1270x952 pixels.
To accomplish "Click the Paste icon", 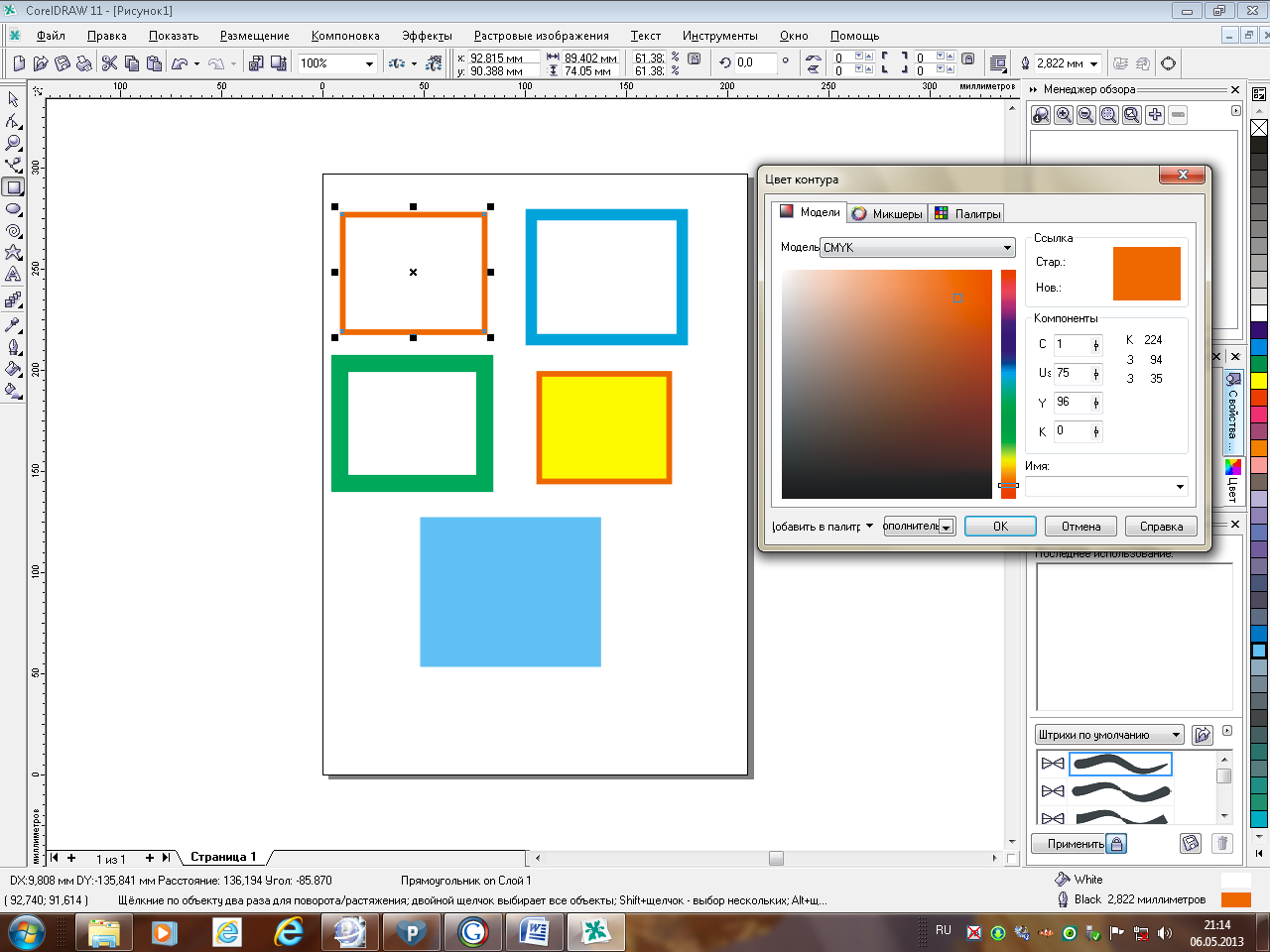I will coord(154,63).
